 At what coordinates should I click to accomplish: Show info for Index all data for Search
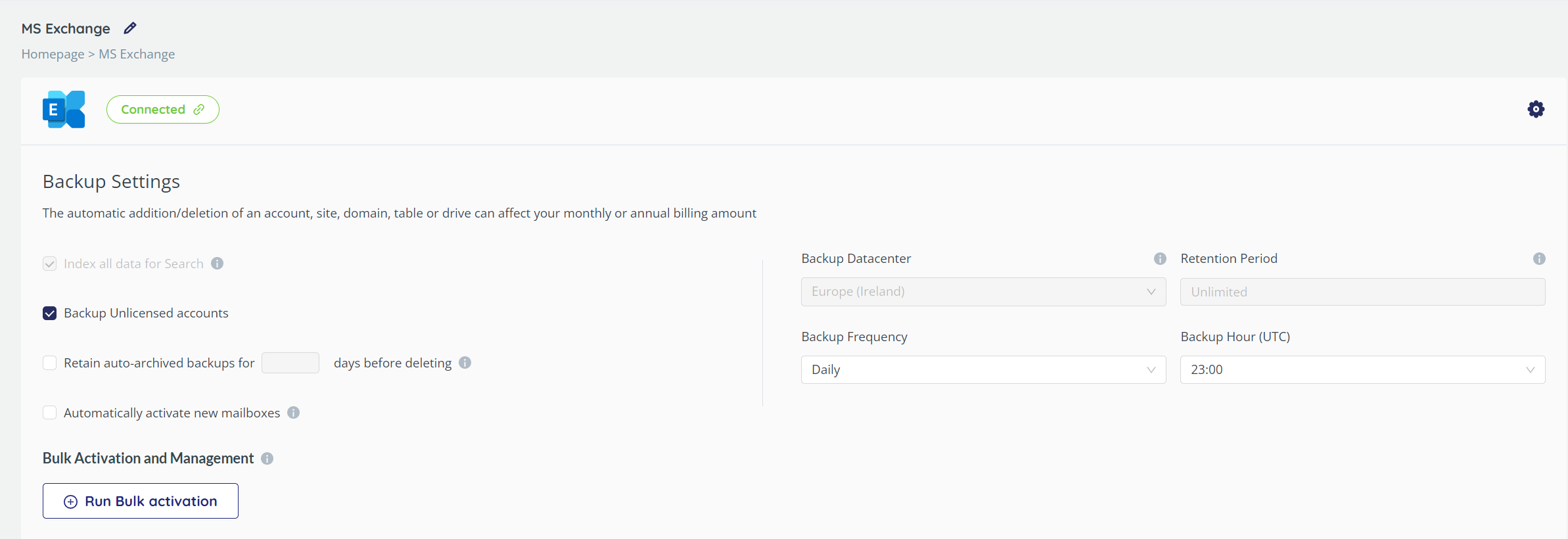tap(218, 264)
